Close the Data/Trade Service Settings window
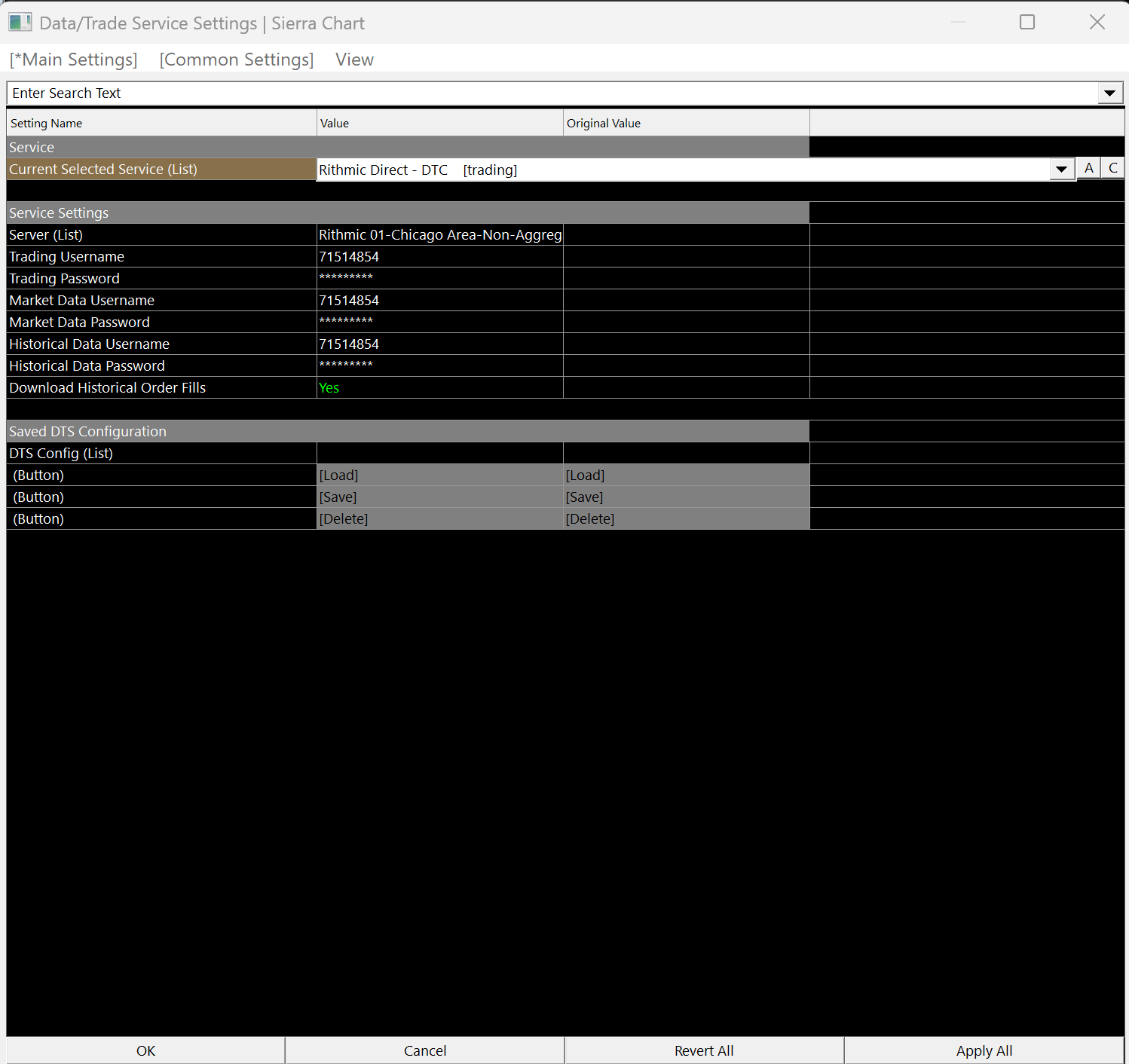Screen dimensions: 1129x1064 pyautogui.click(x=1097, y=22)
